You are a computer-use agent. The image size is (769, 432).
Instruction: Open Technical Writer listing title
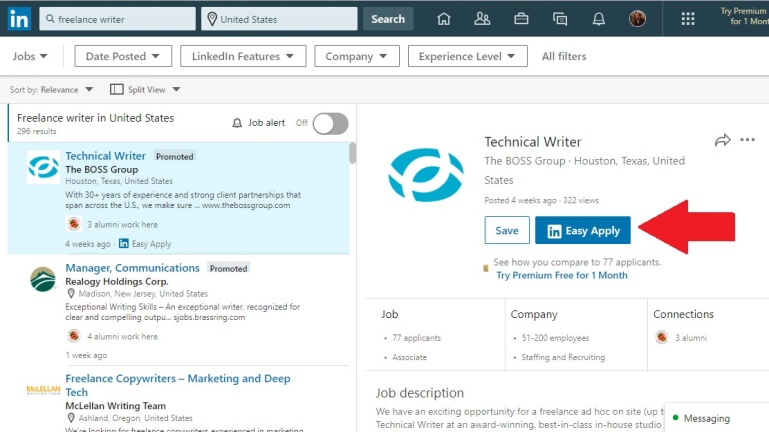105,156
